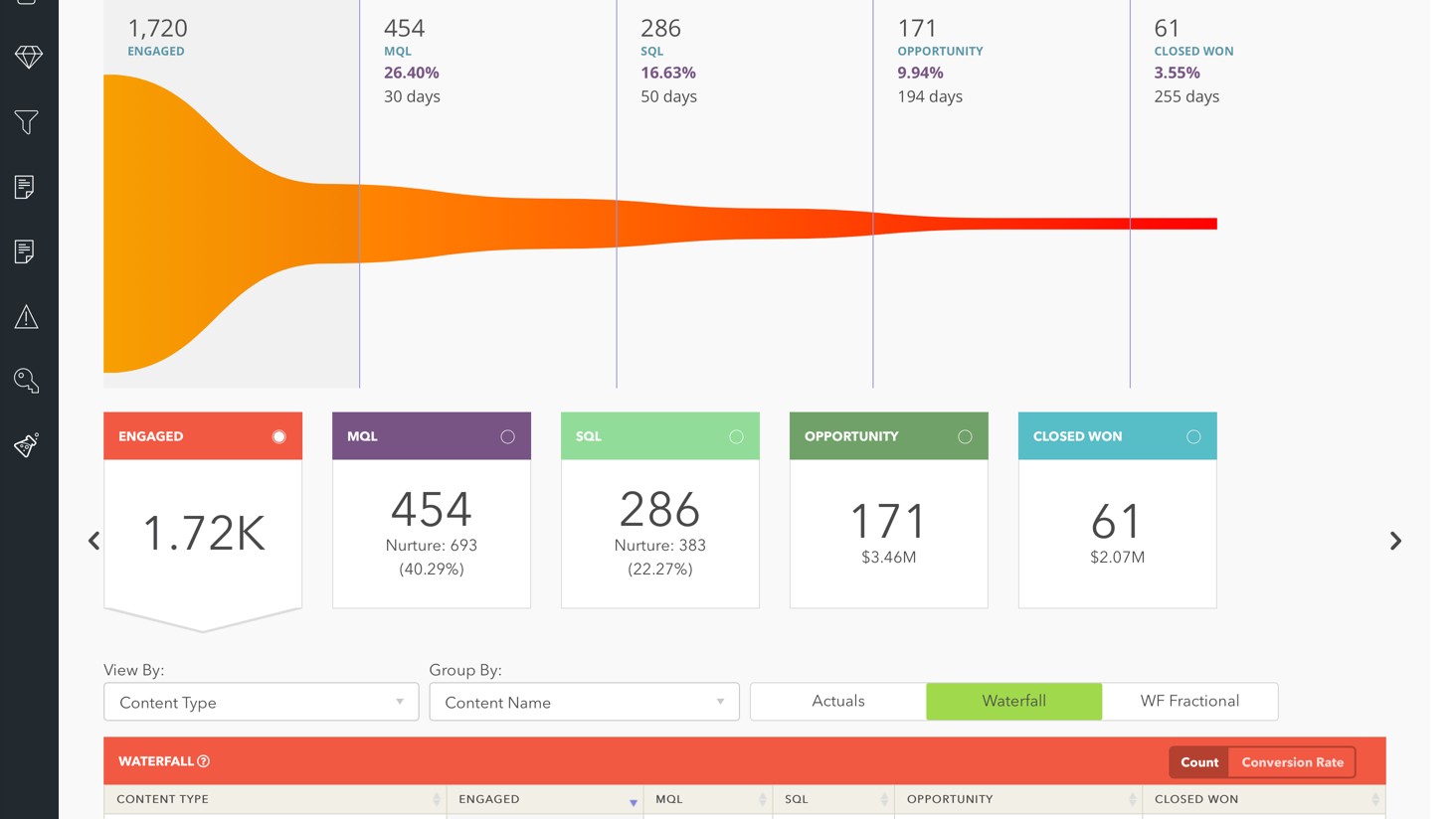Screen dimensions: 1456x819
Task: Toggle the radio circle on the ENGAGED card
Action: point(279,435)
